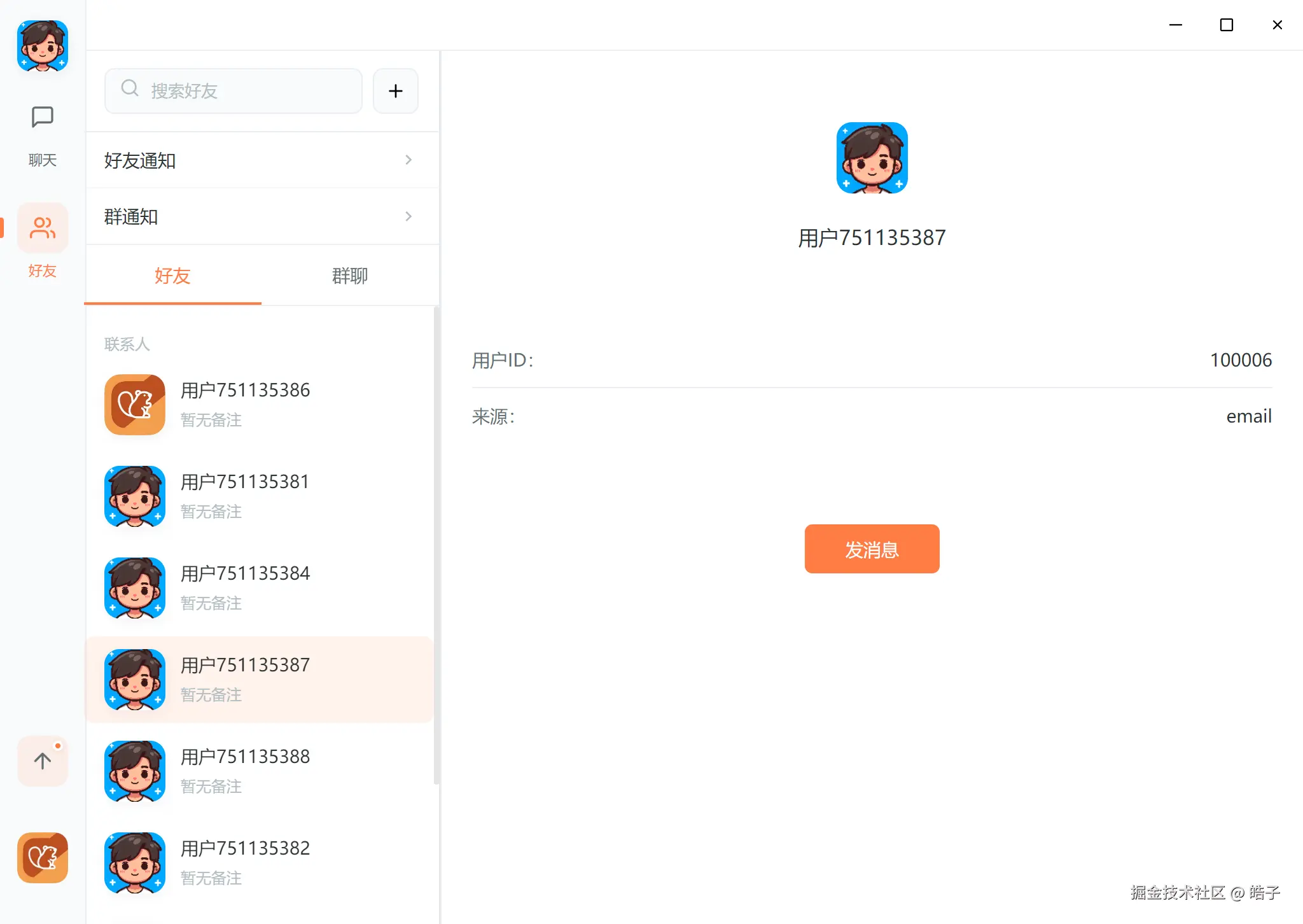Select contact 用户751135381
Screen dimensions: 1303x924
[x=260, y=496]
